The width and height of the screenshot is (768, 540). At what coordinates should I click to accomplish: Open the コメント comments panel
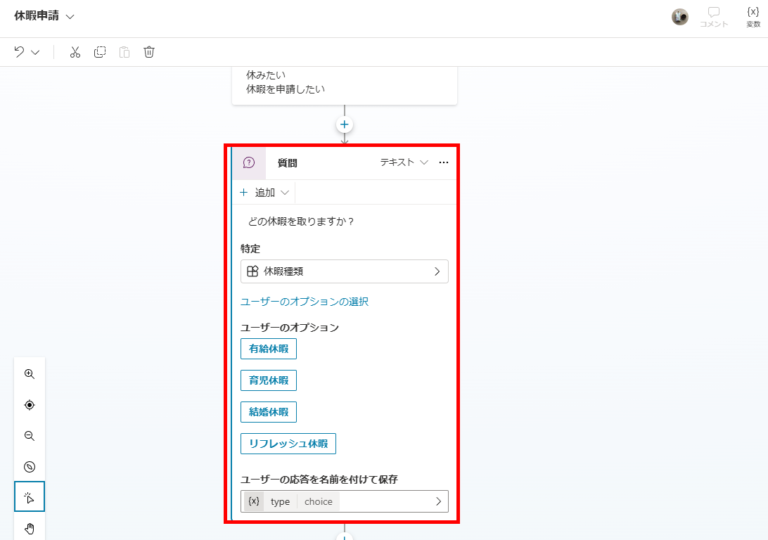713,17
